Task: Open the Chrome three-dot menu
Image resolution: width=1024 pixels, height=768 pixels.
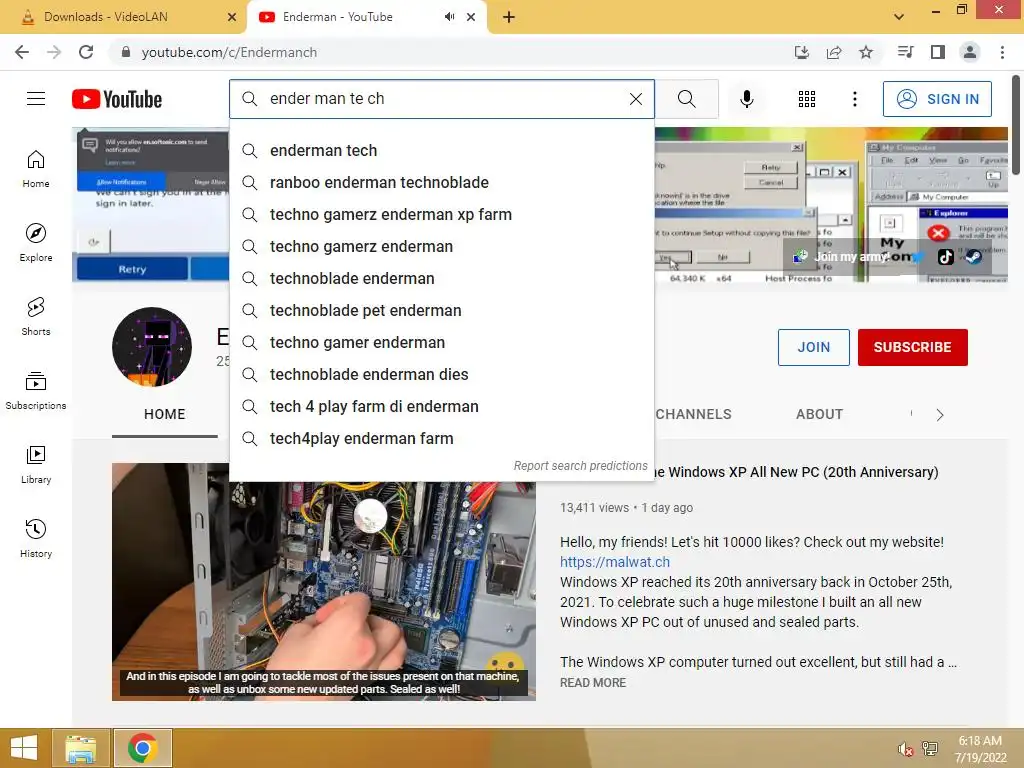Action: click(1002, 52)
